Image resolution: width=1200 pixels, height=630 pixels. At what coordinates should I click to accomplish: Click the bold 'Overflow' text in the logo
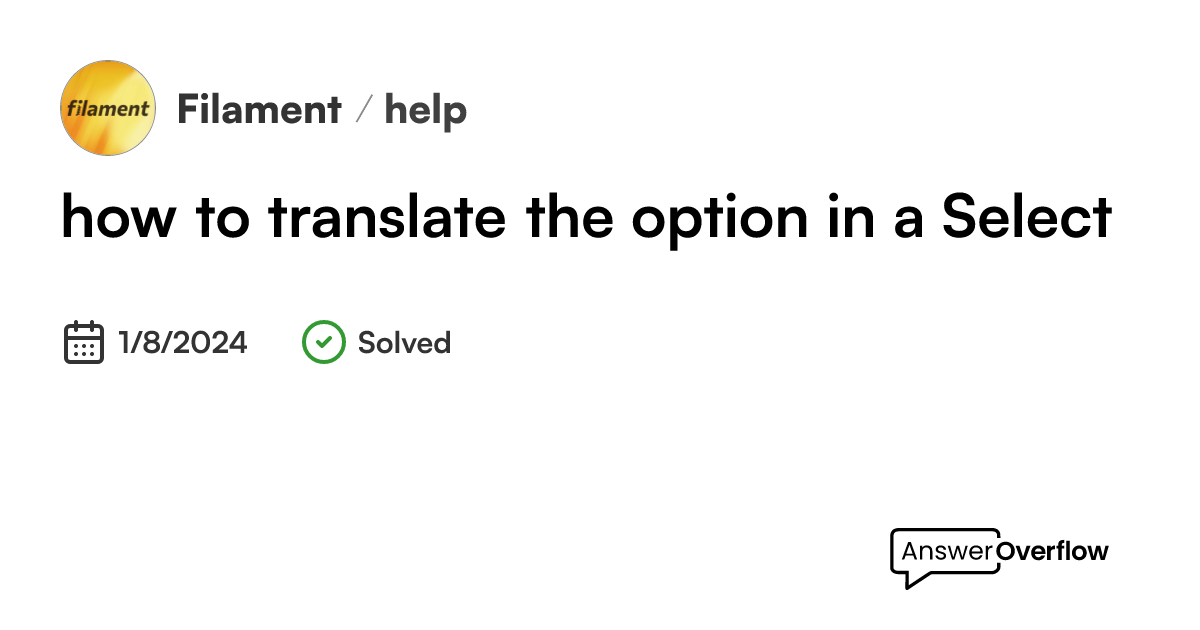[x=1052, y=551]
